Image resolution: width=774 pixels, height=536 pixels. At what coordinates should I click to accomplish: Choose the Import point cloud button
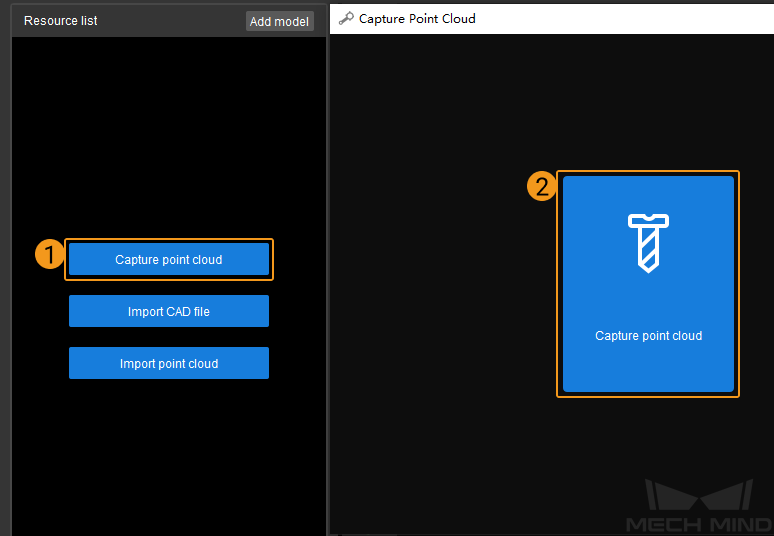(169, 363)
